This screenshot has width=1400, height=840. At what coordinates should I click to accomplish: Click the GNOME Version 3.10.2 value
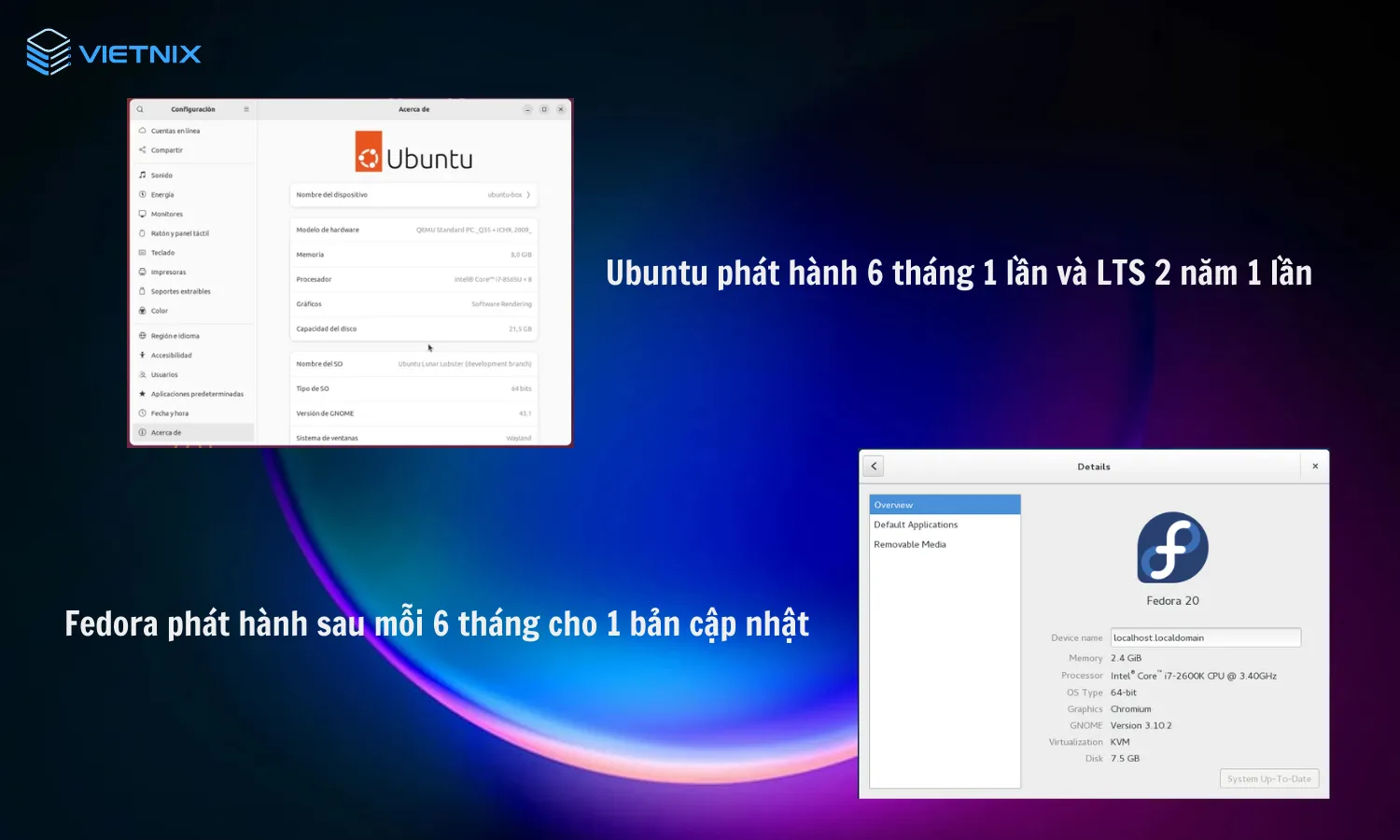click(1141, 725)
